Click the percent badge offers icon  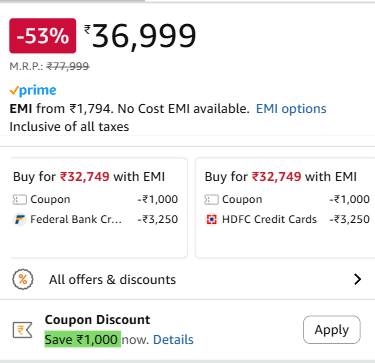click(23, 279)
